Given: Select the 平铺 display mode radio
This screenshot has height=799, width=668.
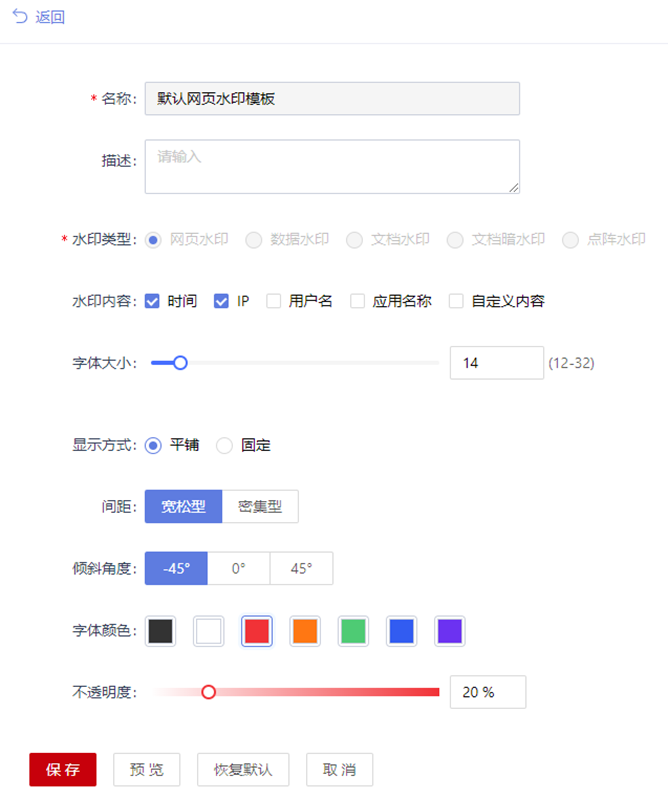Looking at the screenshot, I should [x=153, y=445].
